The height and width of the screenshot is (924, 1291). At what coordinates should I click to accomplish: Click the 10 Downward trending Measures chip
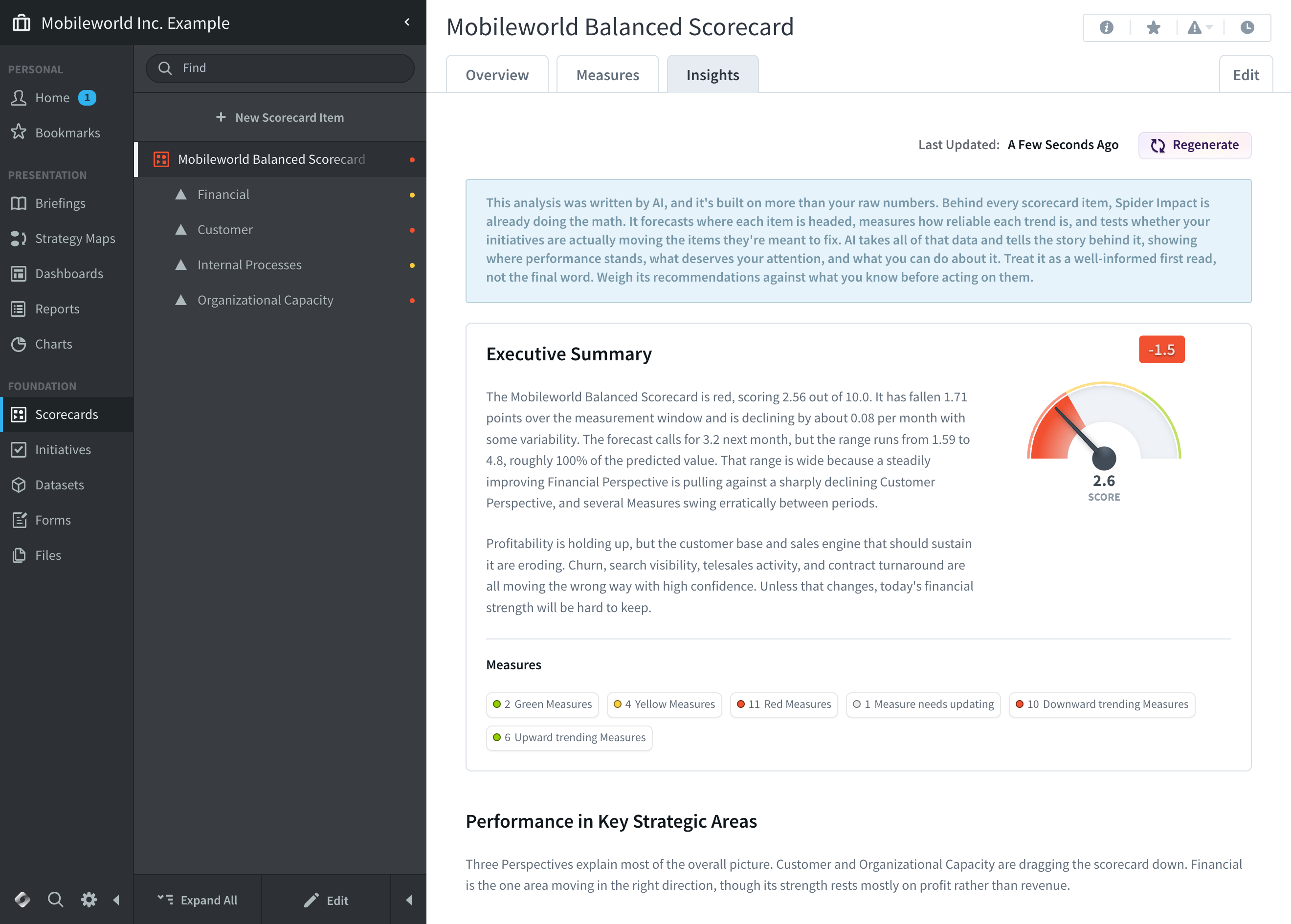click(1102, 704)
